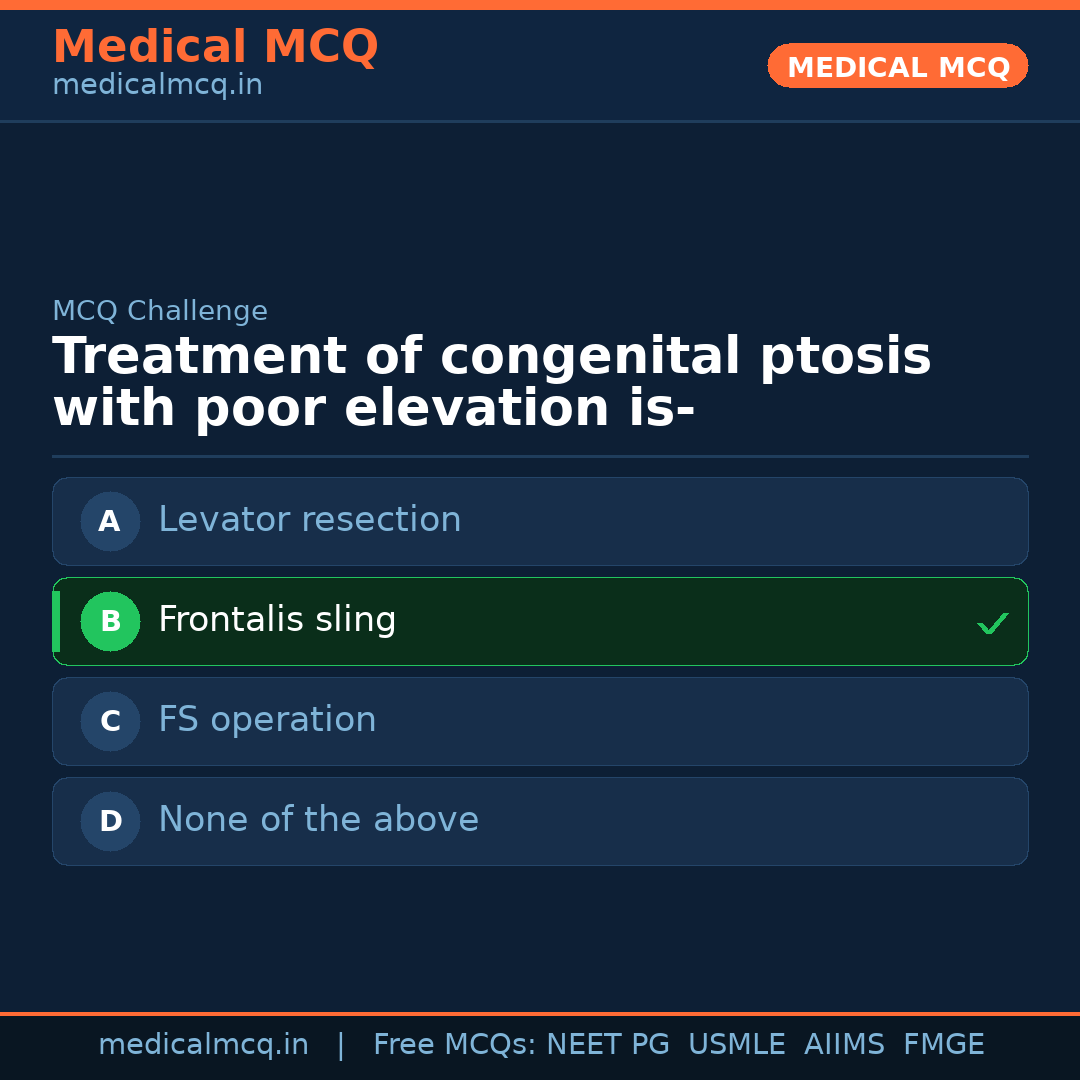Open the MCQ Challenge section

pyautogui.click(x=160, y=311)
